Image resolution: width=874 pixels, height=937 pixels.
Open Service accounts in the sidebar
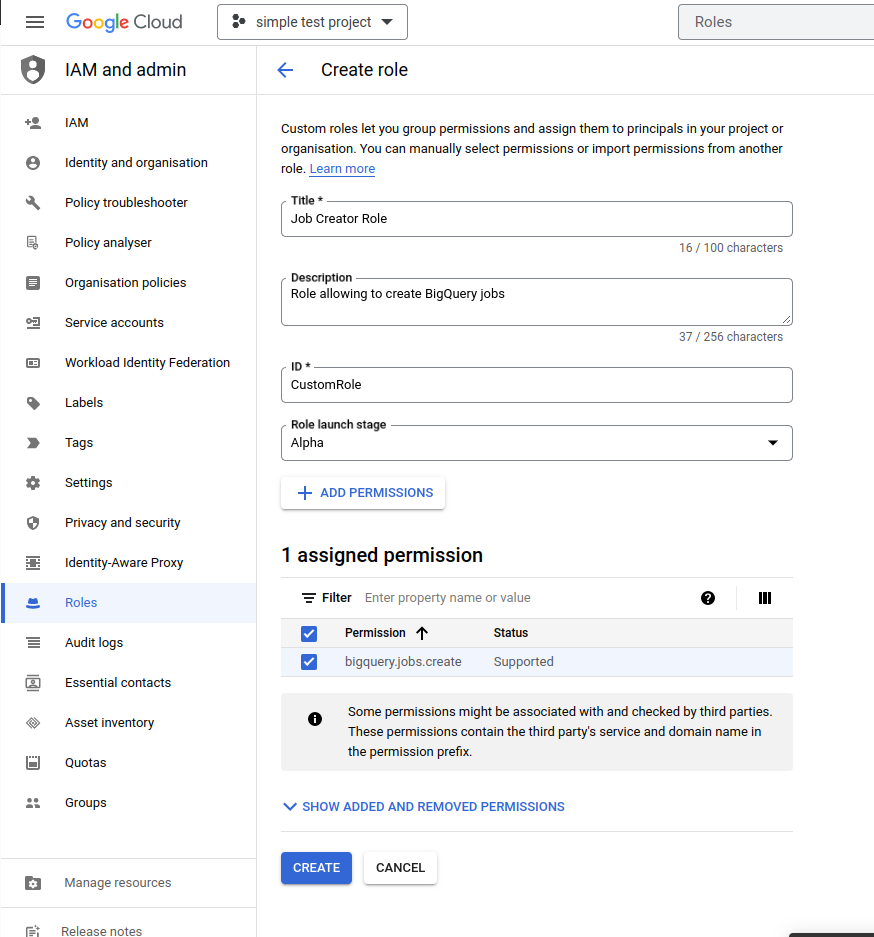114,323
